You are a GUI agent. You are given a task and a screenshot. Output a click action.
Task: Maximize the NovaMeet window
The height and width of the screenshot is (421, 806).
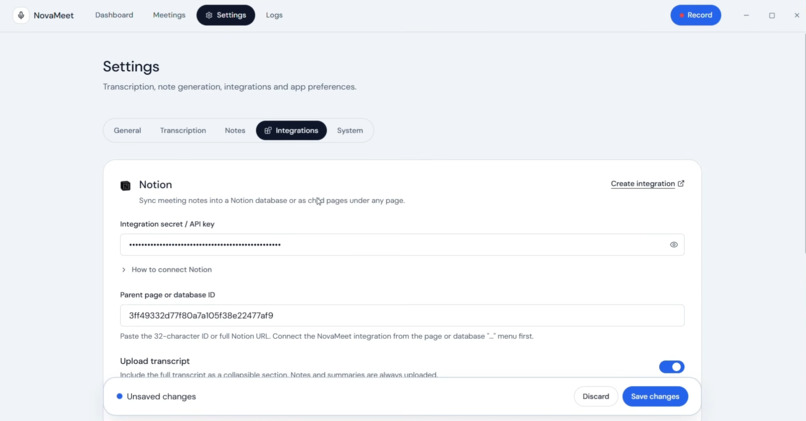pos(772,15)
